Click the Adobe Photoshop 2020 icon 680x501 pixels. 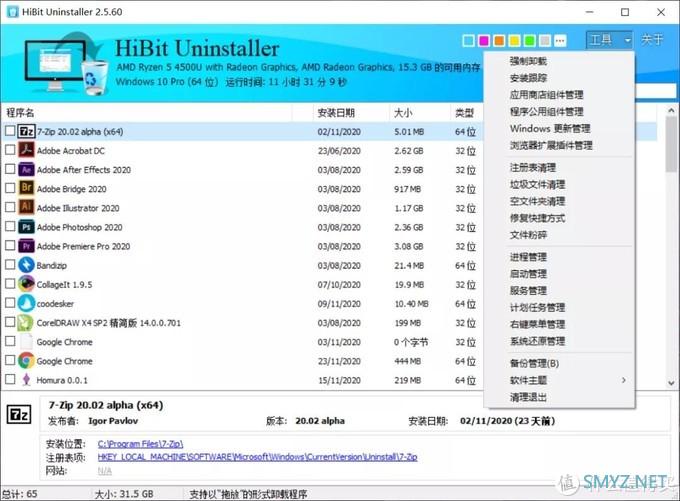click(x=26, y=226)
